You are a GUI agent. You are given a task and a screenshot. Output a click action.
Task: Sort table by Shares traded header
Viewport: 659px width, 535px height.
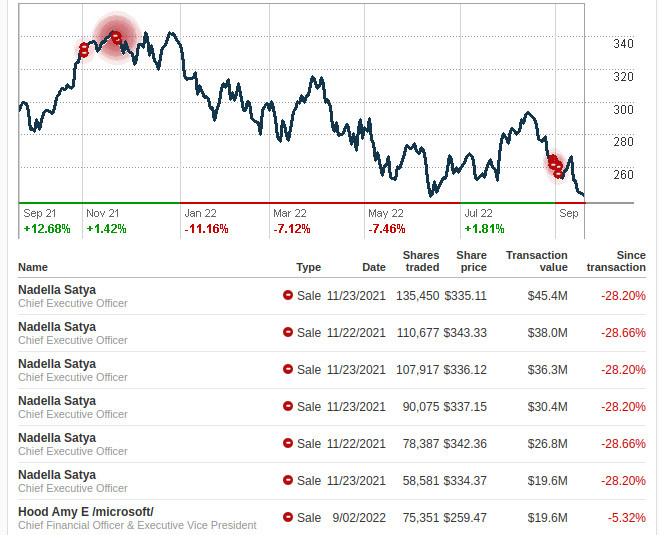coord(420,261)
